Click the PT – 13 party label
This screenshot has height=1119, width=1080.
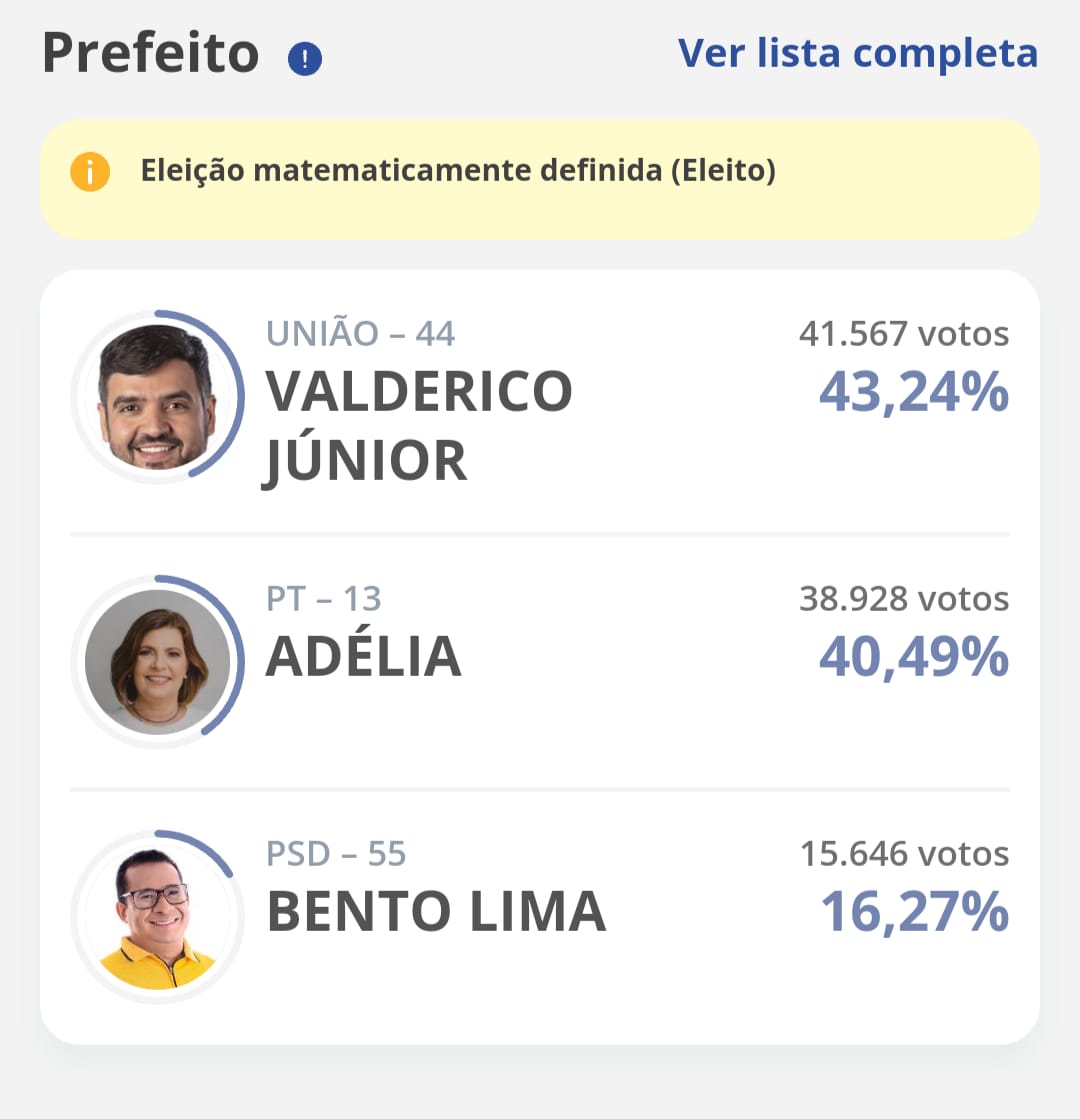[x=323, y=599]
